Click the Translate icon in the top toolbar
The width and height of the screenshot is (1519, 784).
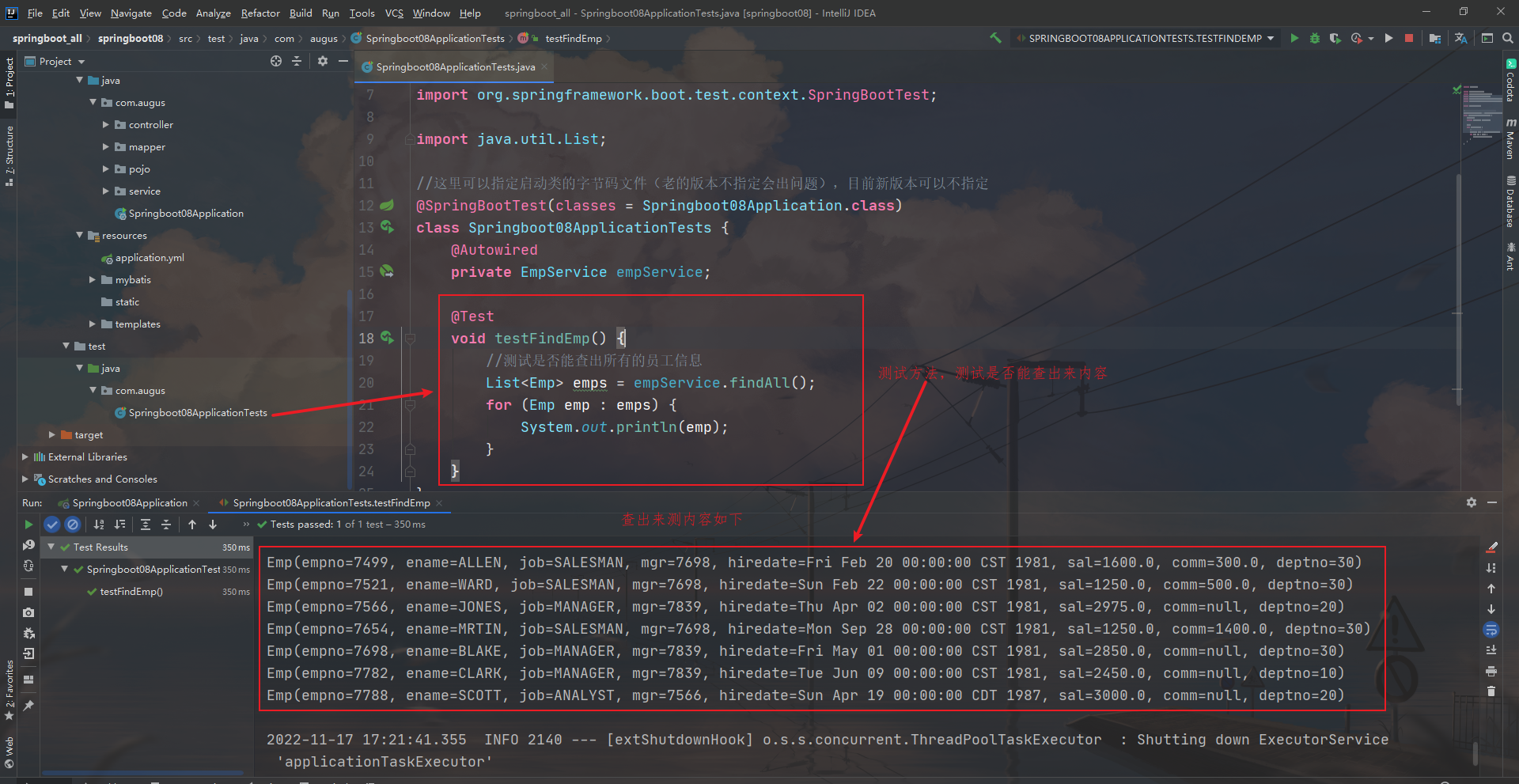pyautogui.click(x=1461, y=38)
